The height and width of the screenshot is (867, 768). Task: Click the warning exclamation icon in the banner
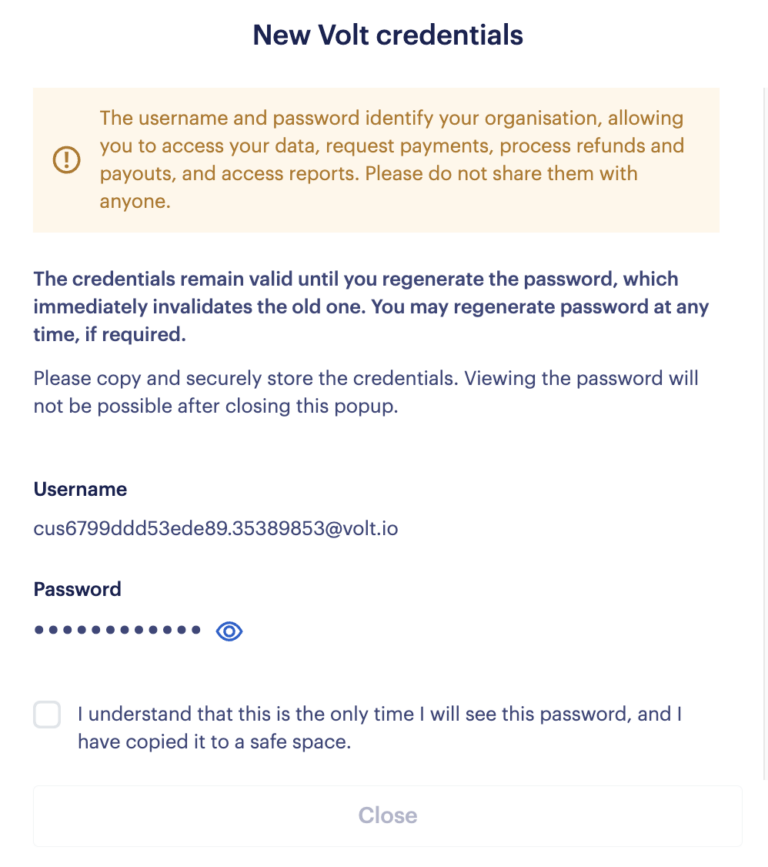66,159
